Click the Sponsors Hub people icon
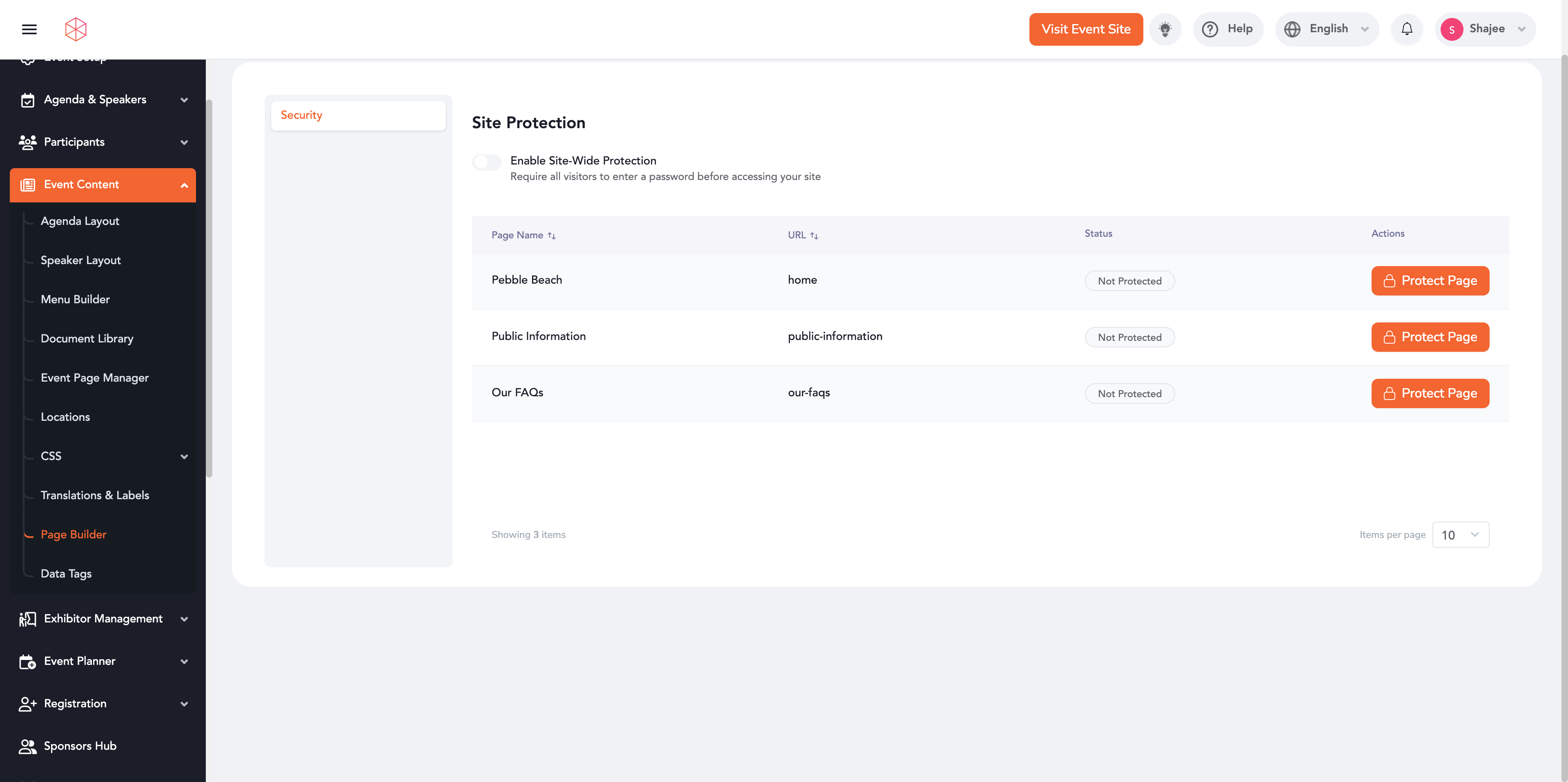 click(27, 746)
